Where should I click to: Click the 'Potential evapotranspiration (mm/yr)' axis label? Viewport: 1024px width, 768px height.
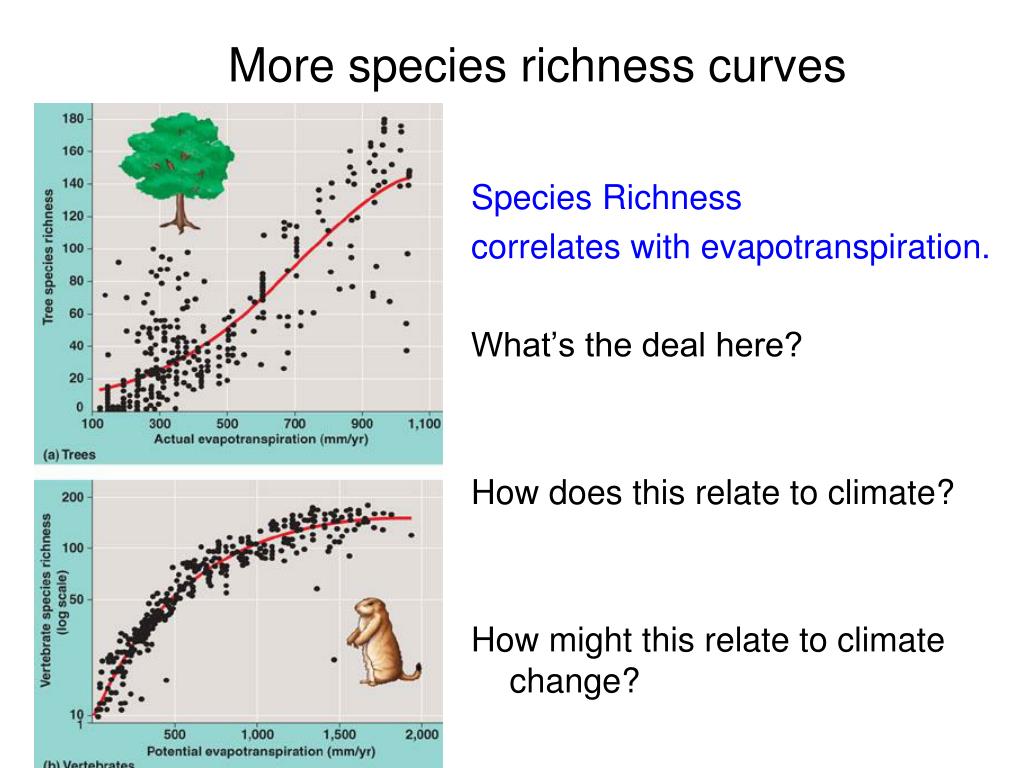point(261,751)
